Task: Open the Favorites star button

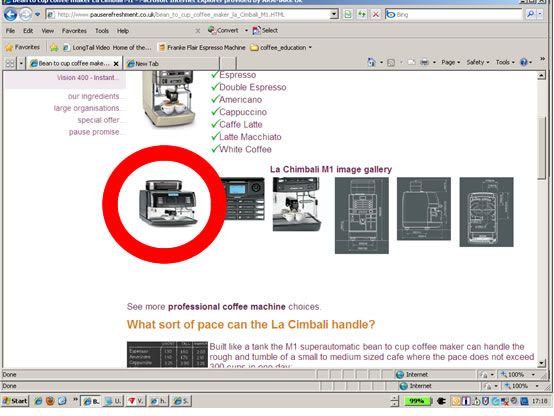Action: click(x=23, y=47)
